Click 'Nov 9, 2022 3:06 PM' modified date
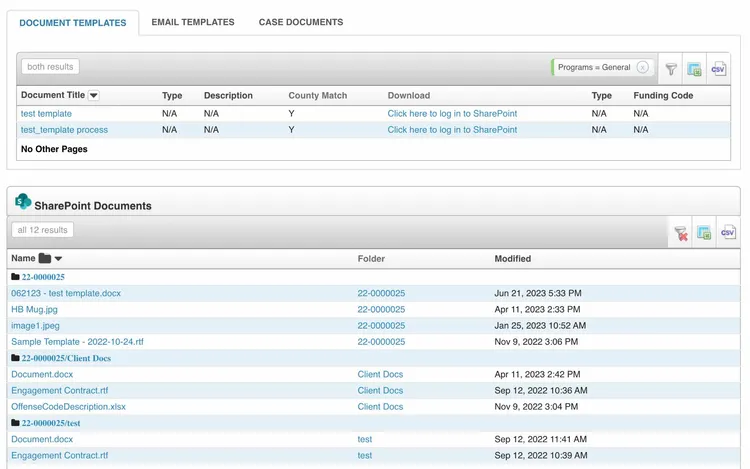This screenshot has height=469, width=750. coord(536,342)
